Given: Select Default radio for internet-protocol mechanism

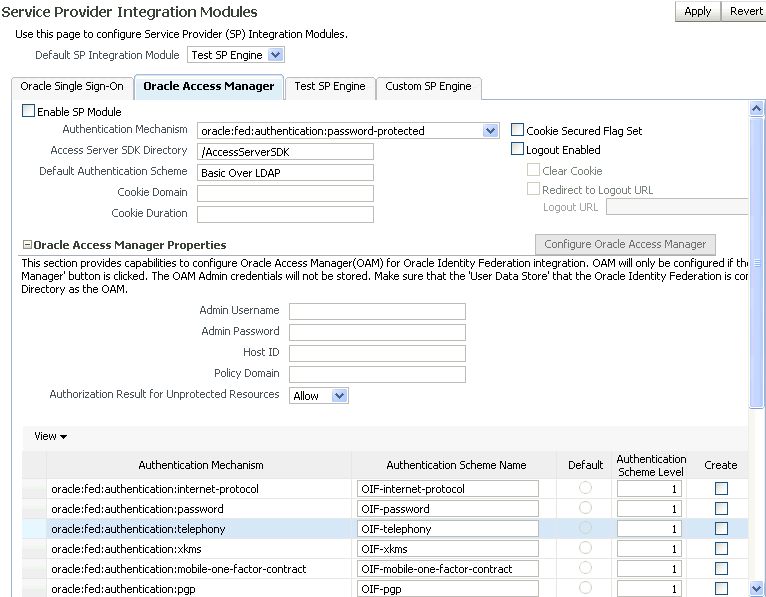Looking at the screenshot, I should click(x=585, y=488).
